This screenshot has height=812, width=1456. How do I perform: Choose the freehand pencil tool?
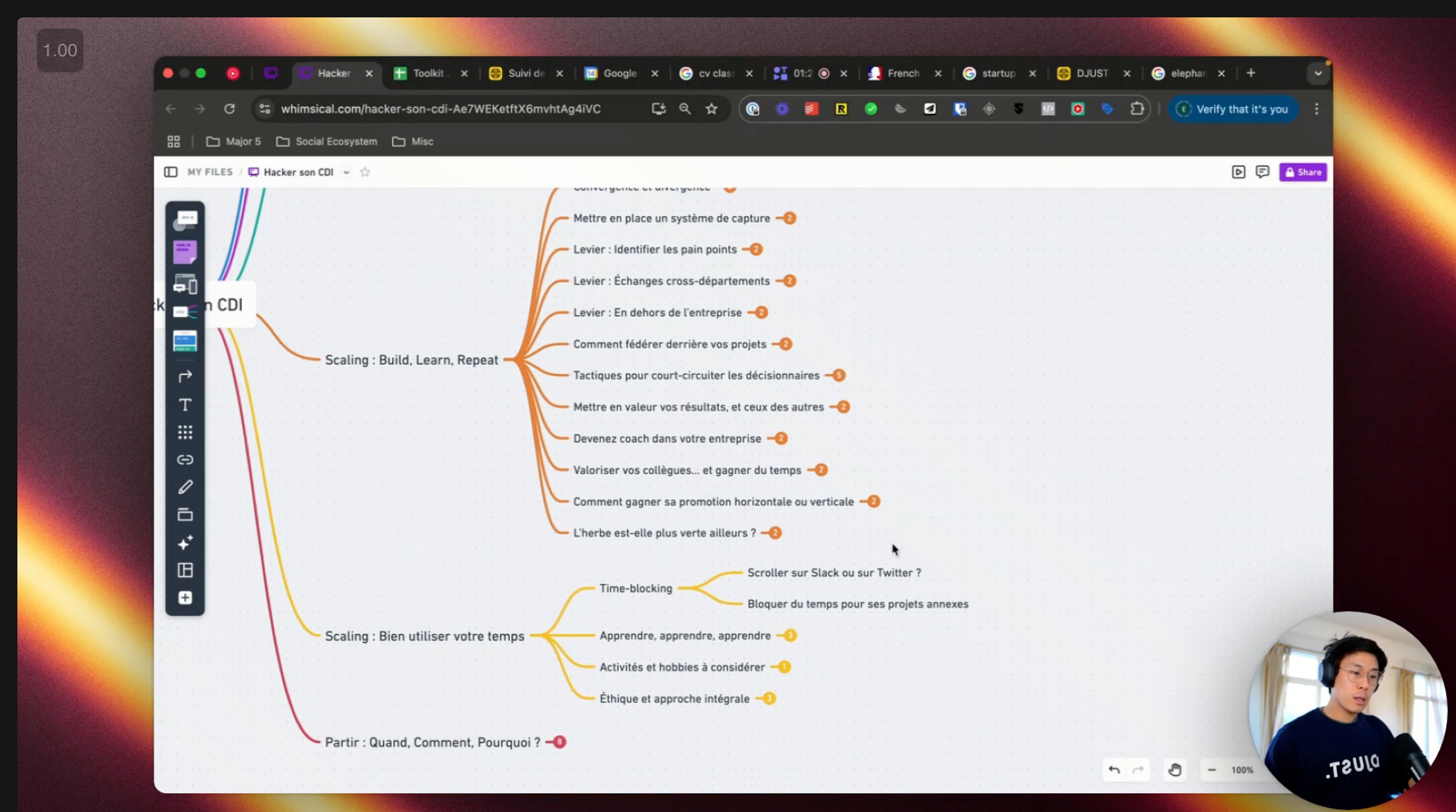pyautogui.click(x=185, y=487)
